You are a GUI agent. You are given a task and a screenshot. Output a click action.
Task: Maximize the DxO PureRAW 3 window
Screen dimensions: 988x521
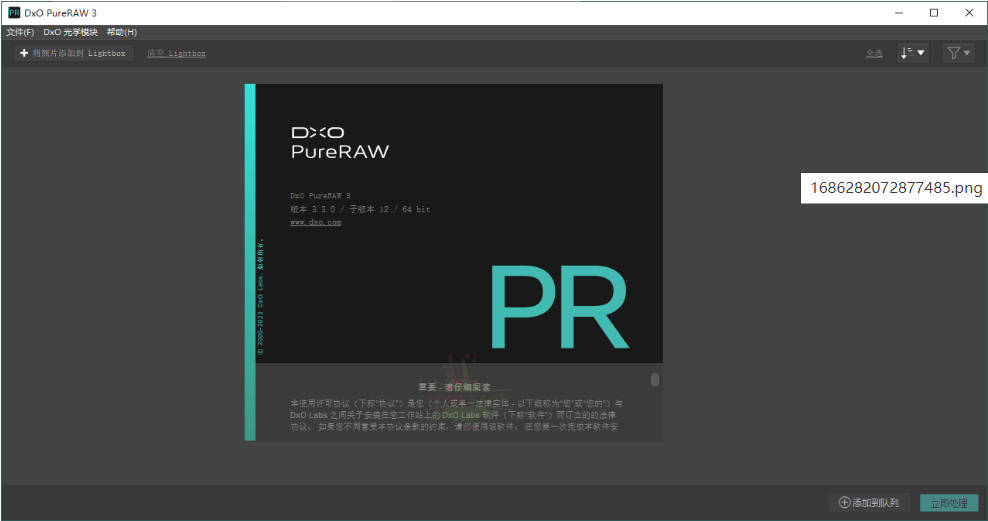point(934,13)
